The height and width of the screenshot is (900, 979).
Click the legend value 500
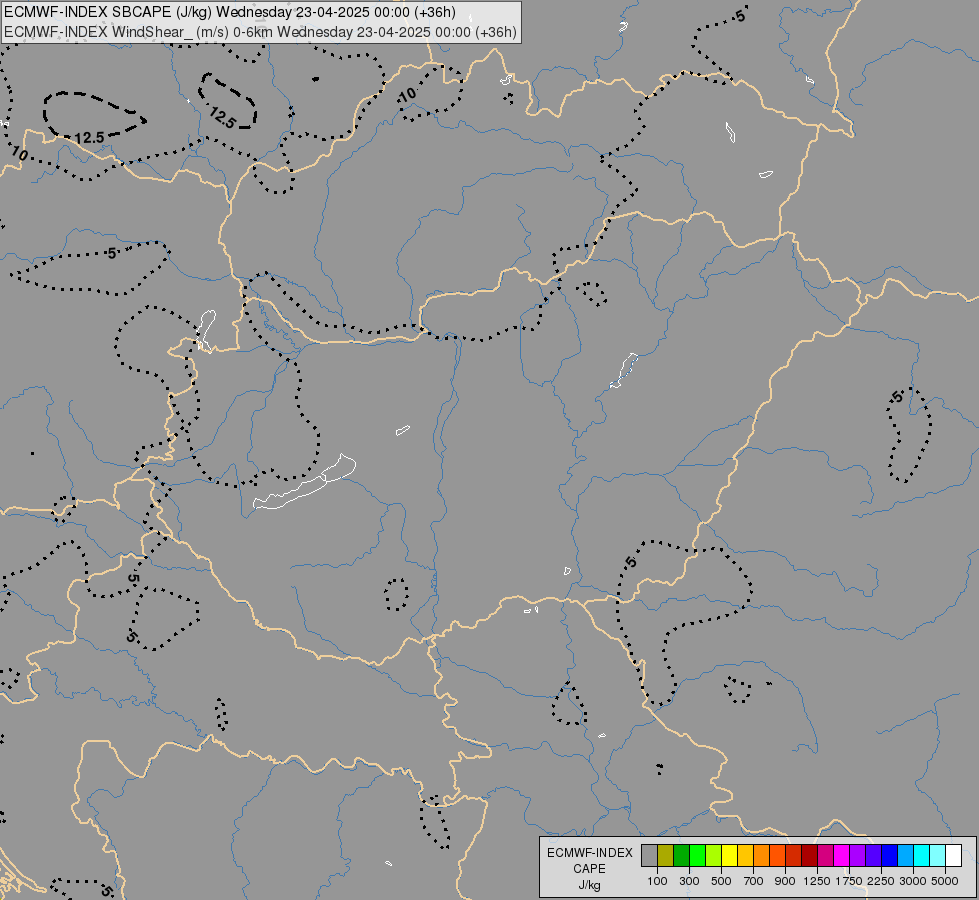tap(721, 881)
